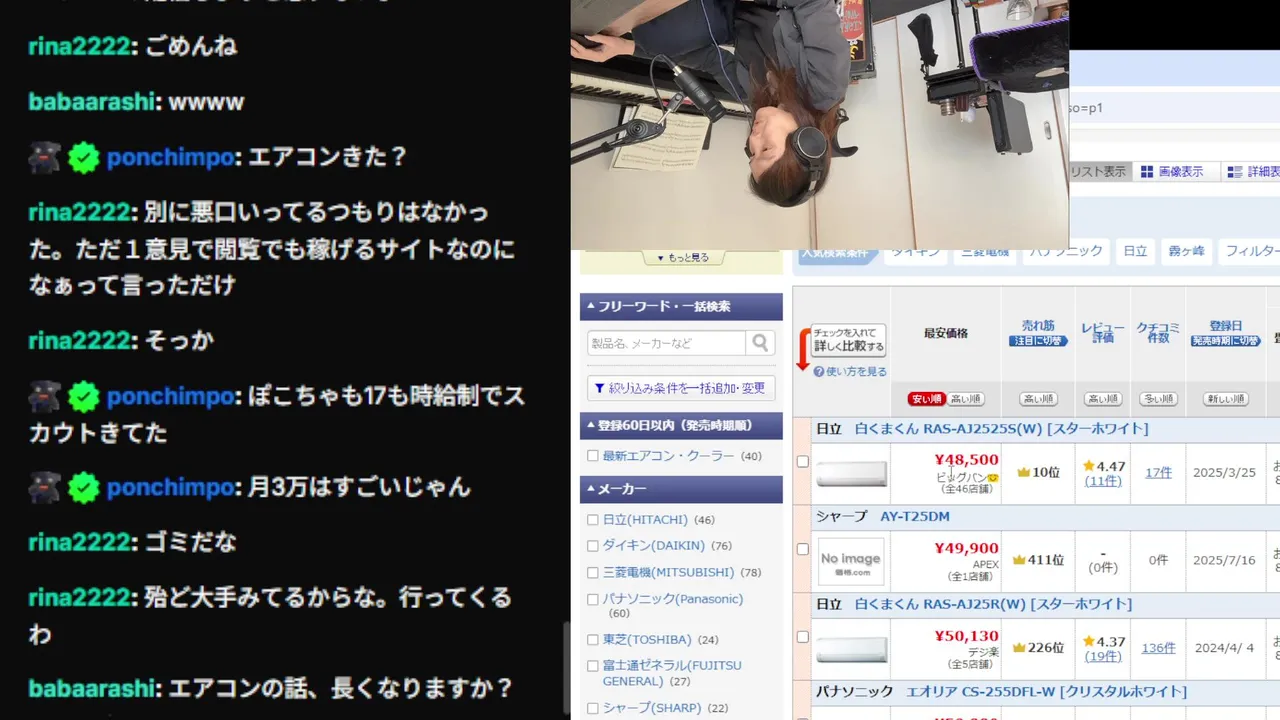
Task: Collapse the フリーワード・一括検索 panel header
Action: pyautogui.click(x=681, y=307)
